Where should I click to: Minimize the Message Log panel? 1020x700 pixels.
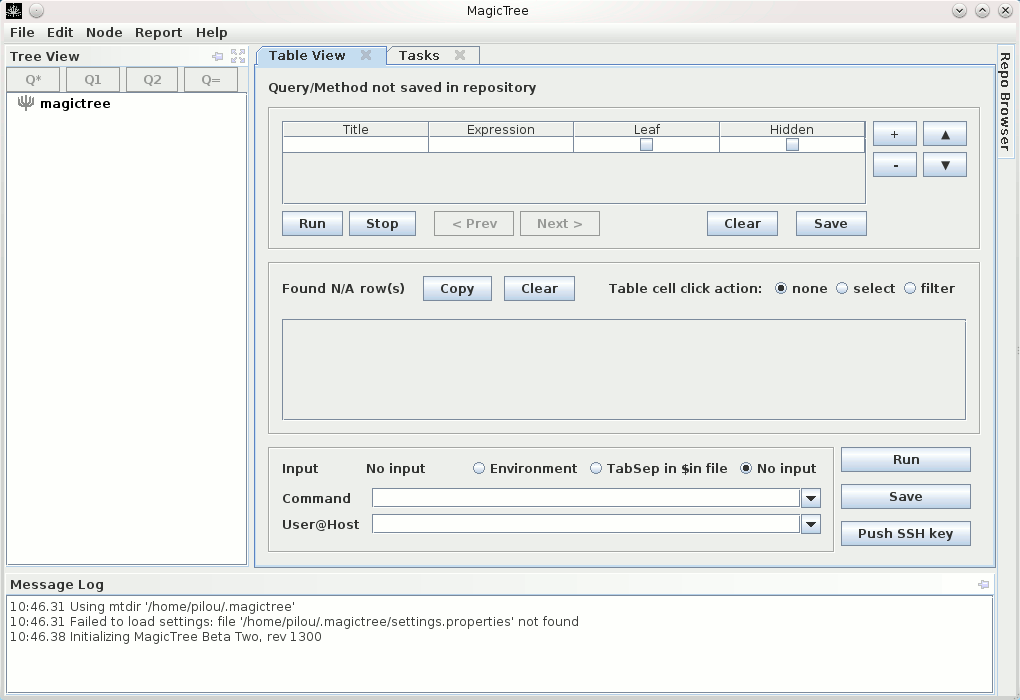[x=983, y=585]
